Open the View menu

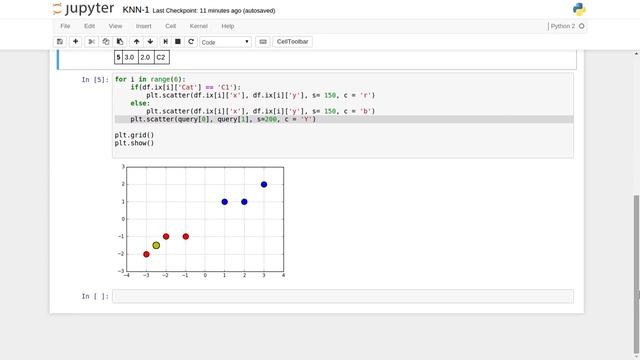(x=115, y=26)
